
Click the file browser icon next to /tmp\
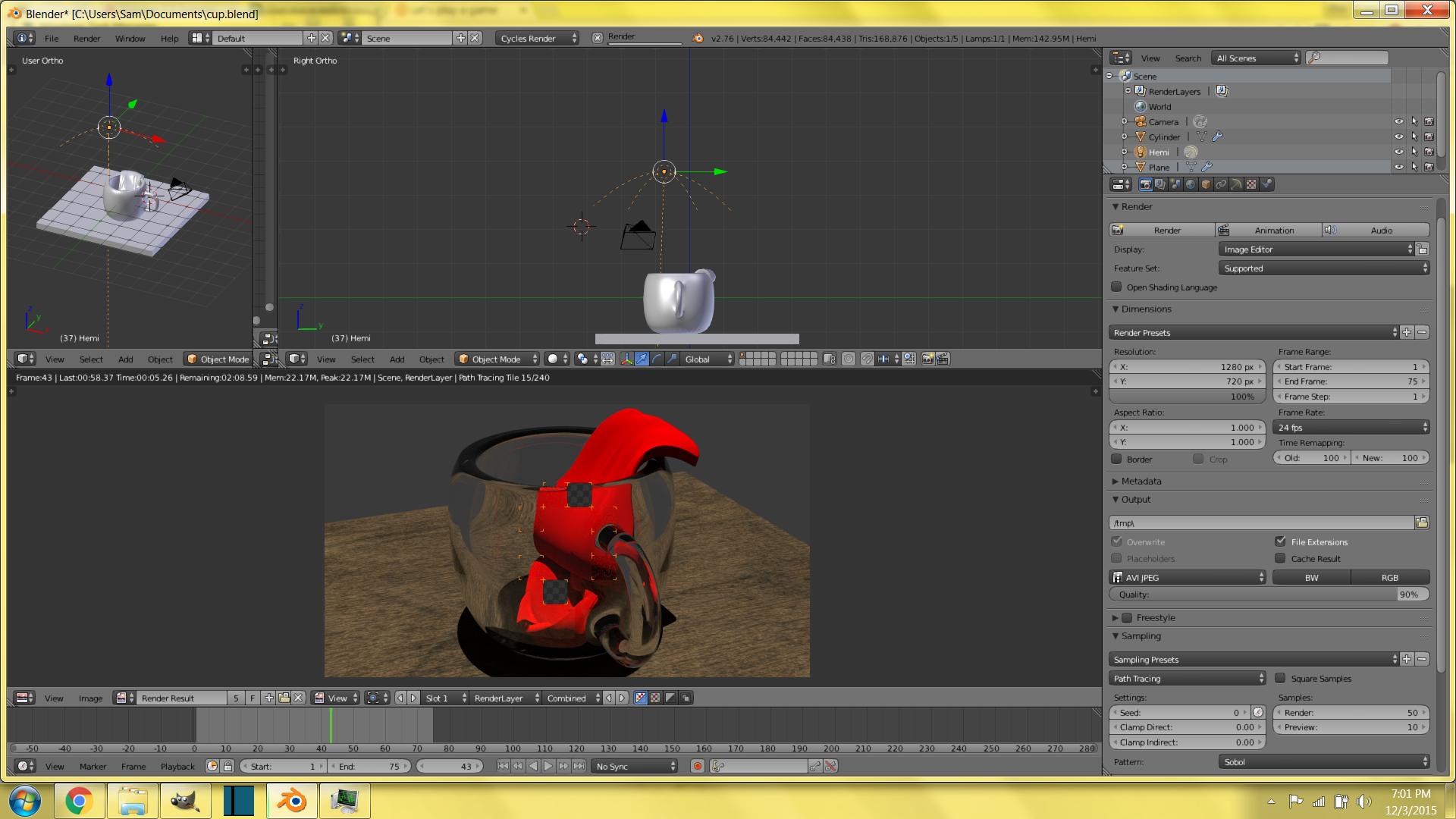point(1422,522)
